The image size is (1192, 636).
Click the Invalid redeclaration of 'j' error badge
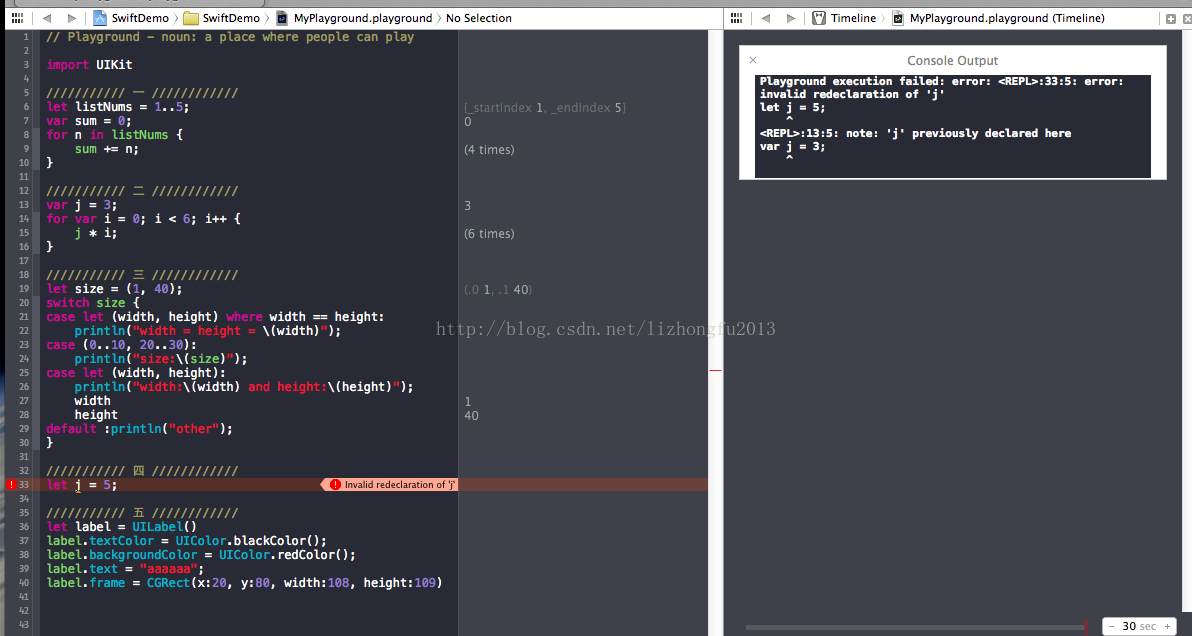point(391,485)
